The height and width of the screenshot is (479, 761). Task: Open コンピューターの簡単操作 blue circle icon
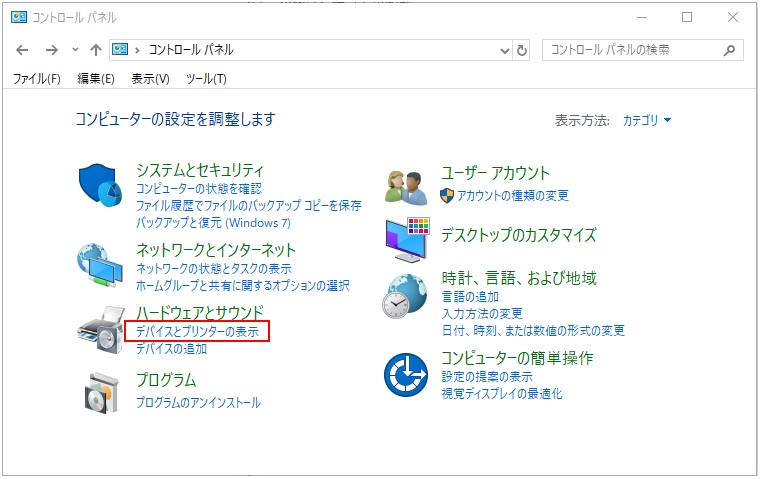point(406,375)
